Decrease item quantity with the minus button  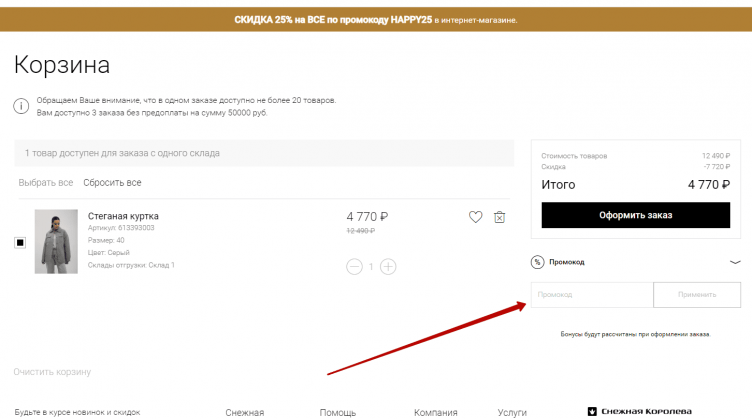click(x=355, y=267)
